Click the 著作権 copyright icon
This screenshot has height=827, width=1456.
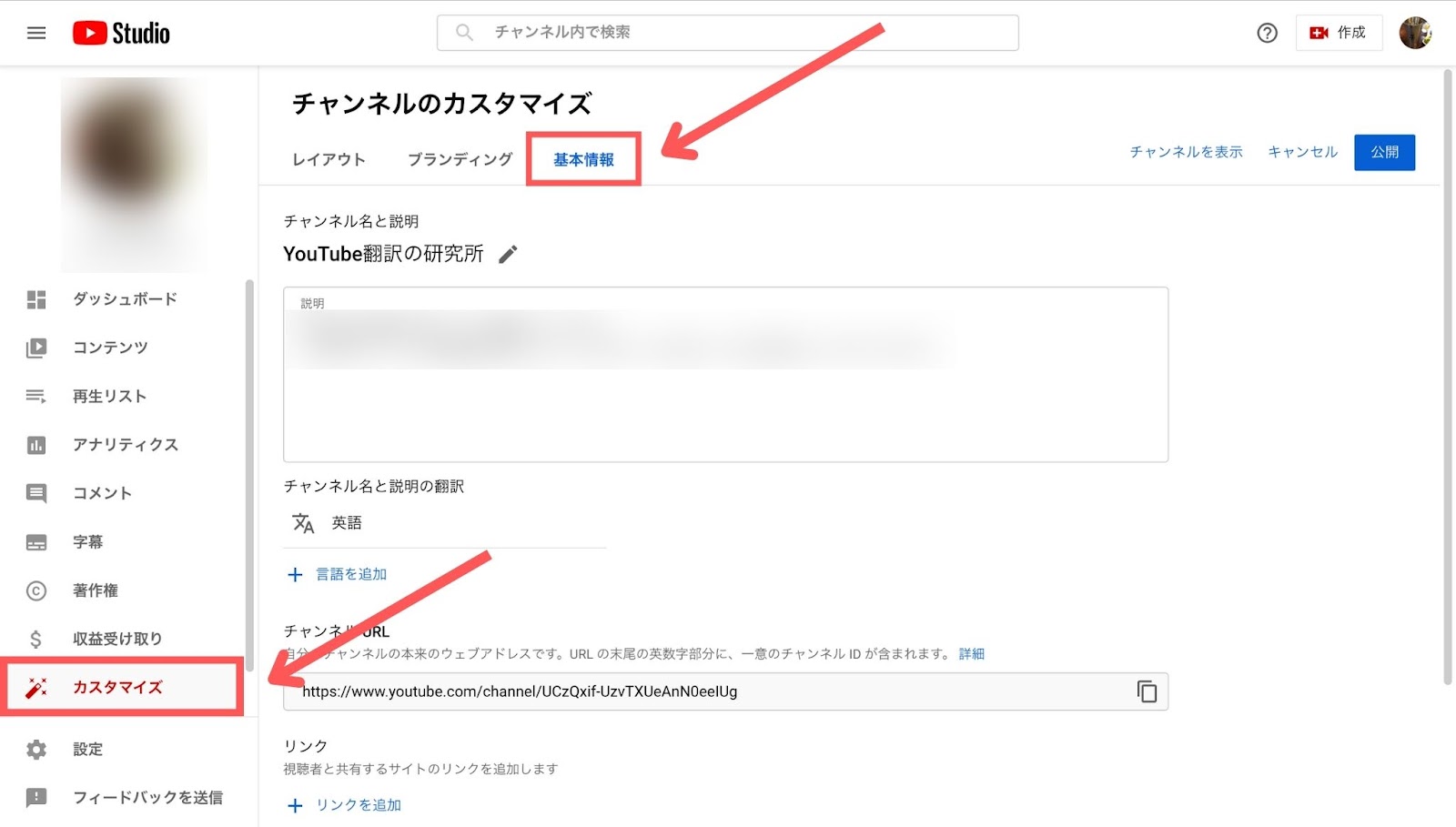coord(36,590)
